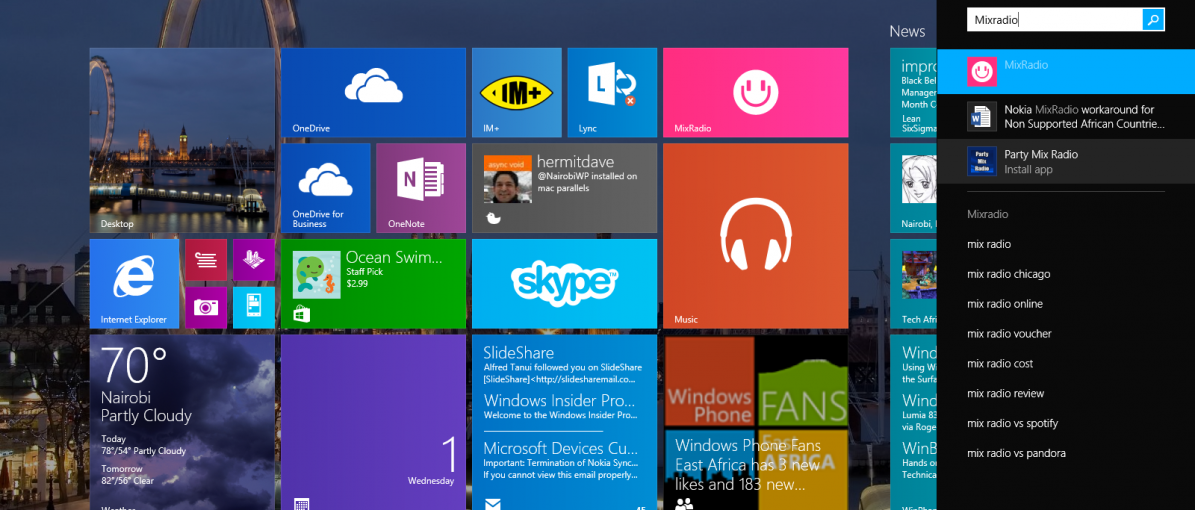Open the Music headphones tile
Screen dimensions: 1195x510
click(755, 236)
